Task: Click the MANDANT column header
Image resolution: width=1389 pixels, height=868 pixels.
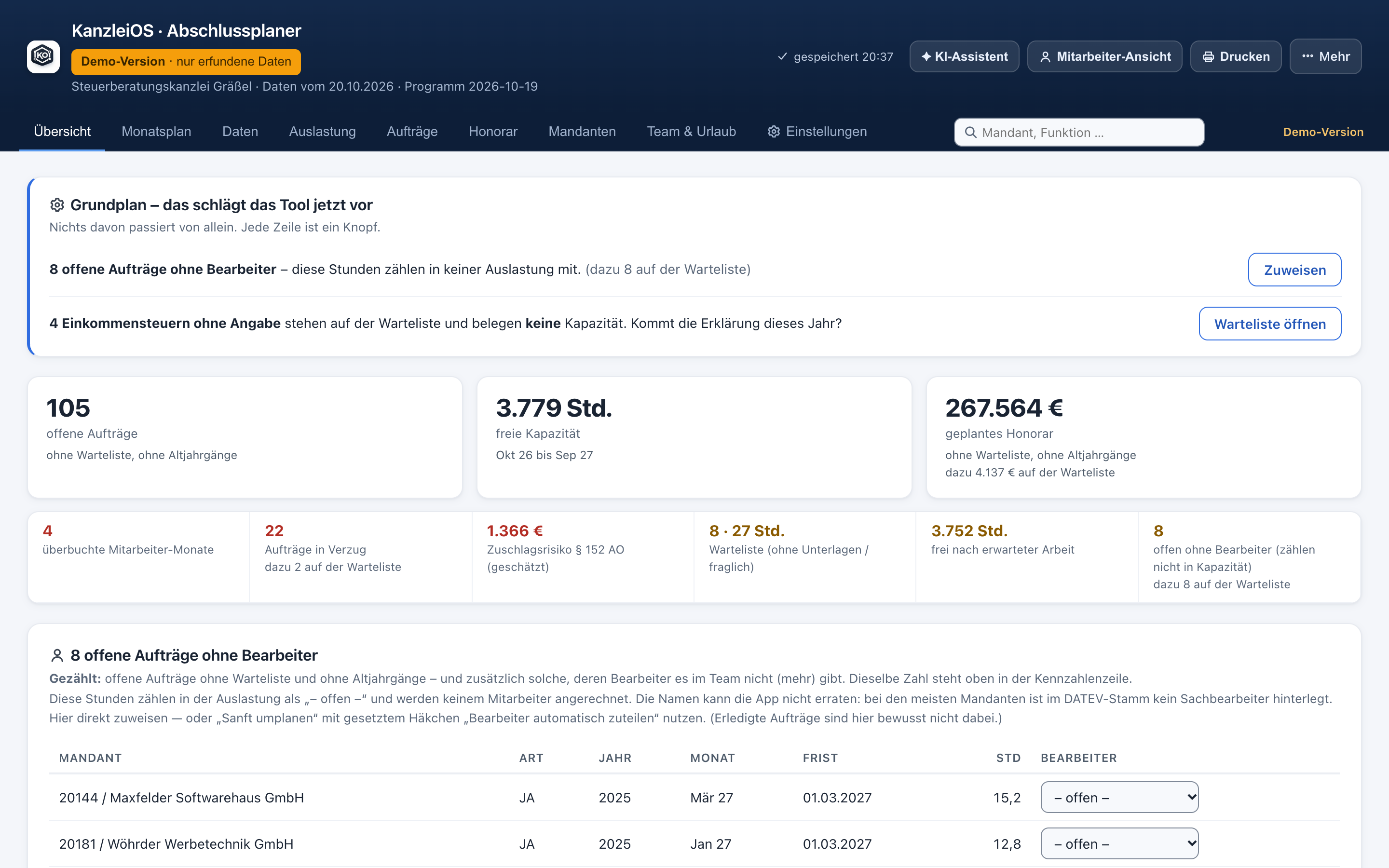Action: 90,758
